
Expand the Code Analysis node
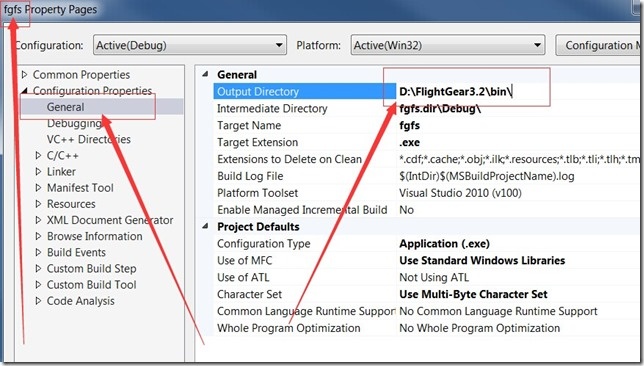pos(38,301)
